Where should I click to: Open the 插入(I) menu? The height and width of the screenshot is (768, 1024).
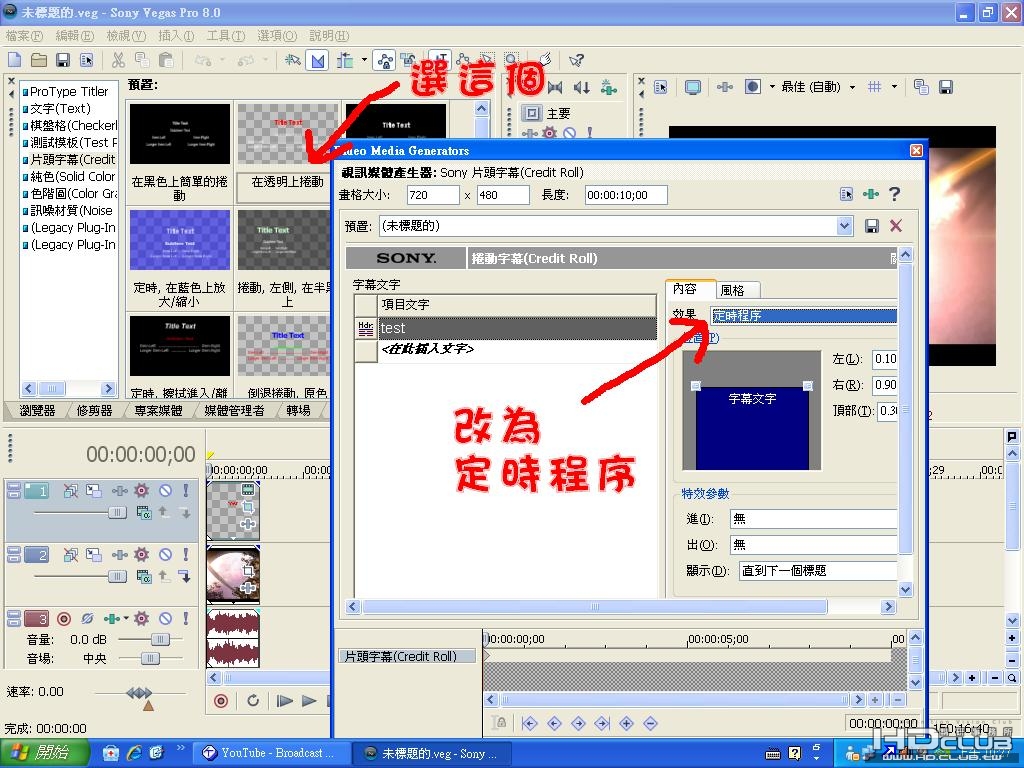[x=176, y=35]
